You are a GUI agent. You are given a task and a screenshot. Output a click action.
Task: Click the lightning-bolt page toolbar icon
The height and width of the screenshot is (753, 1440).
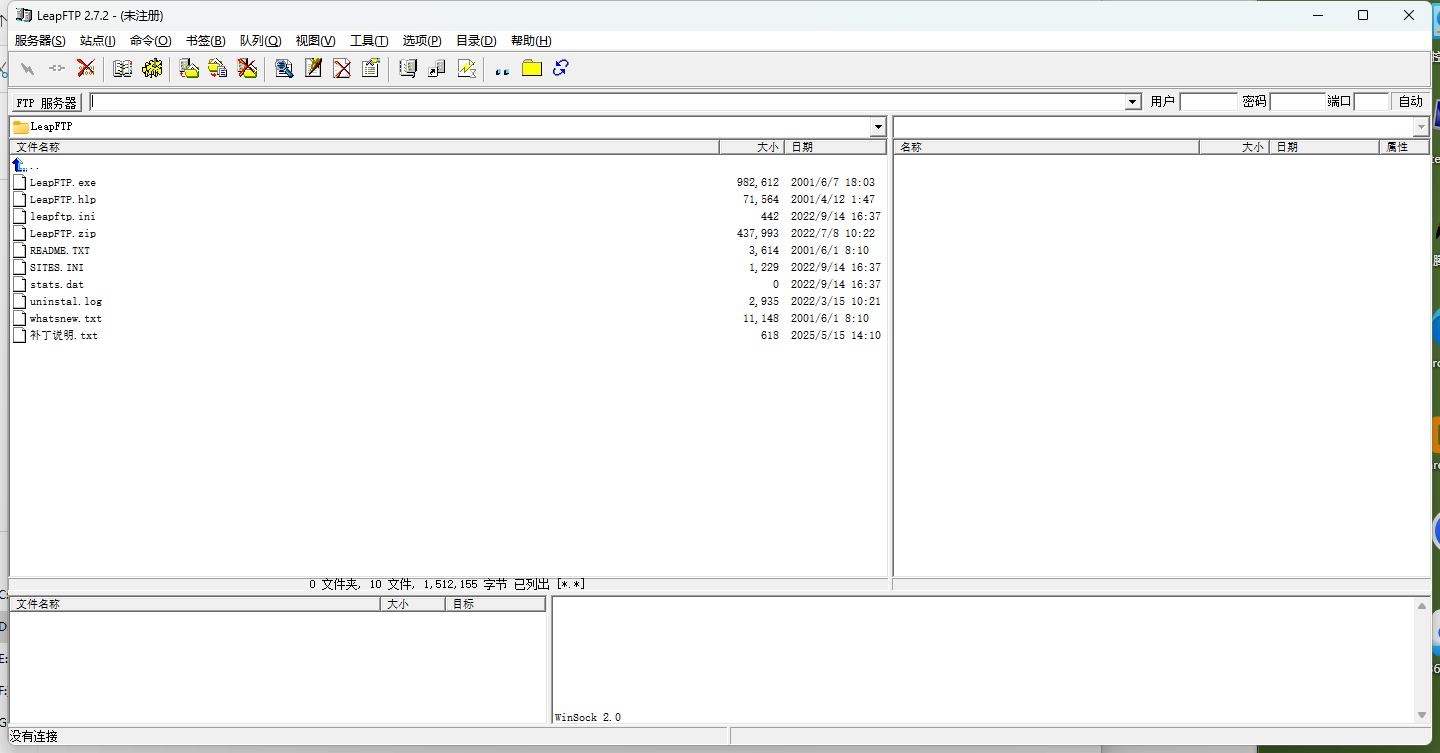click(x=466, y=69)
